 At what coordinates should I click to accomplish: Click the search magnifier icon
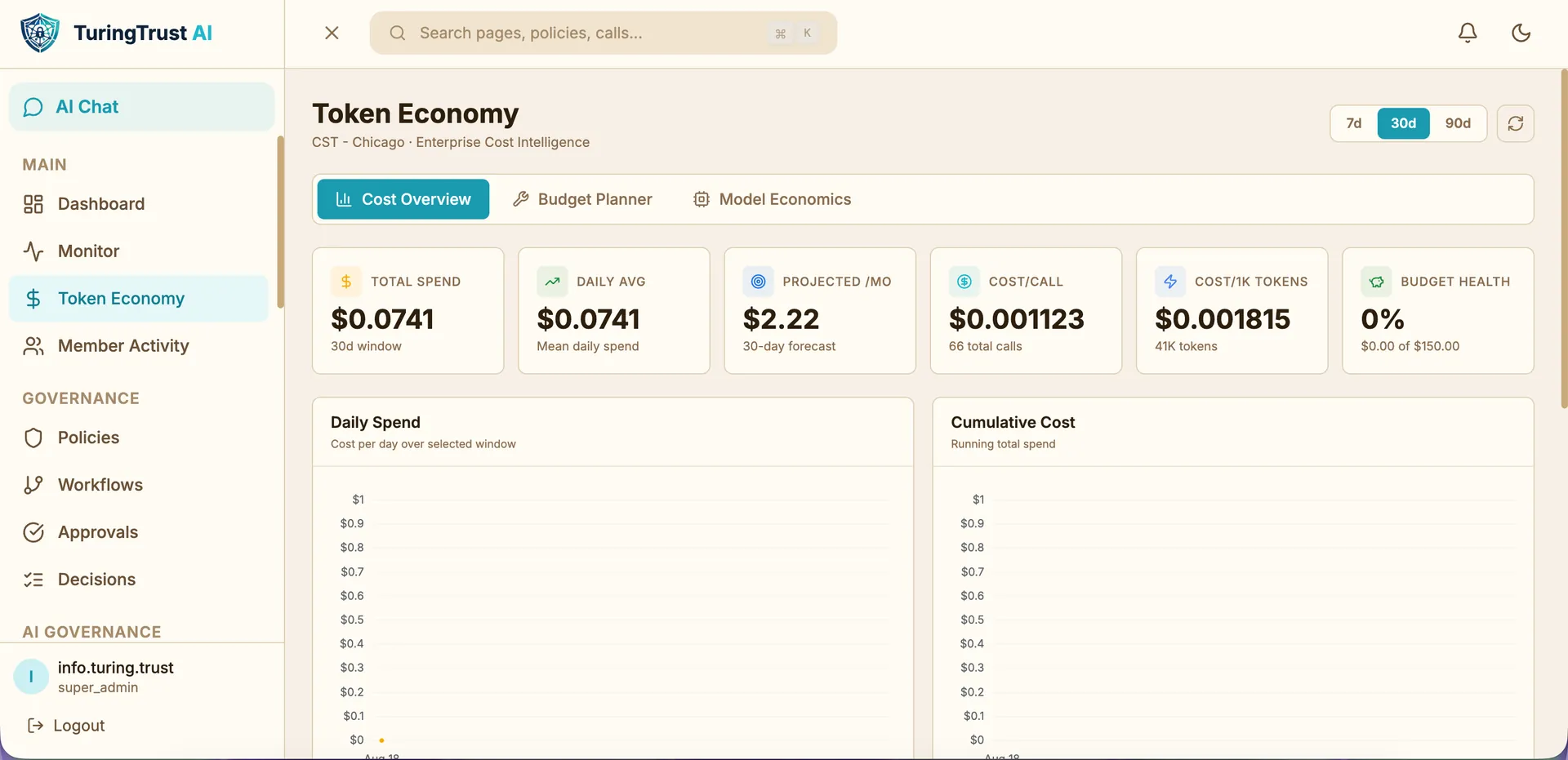[x=398, y=33]
